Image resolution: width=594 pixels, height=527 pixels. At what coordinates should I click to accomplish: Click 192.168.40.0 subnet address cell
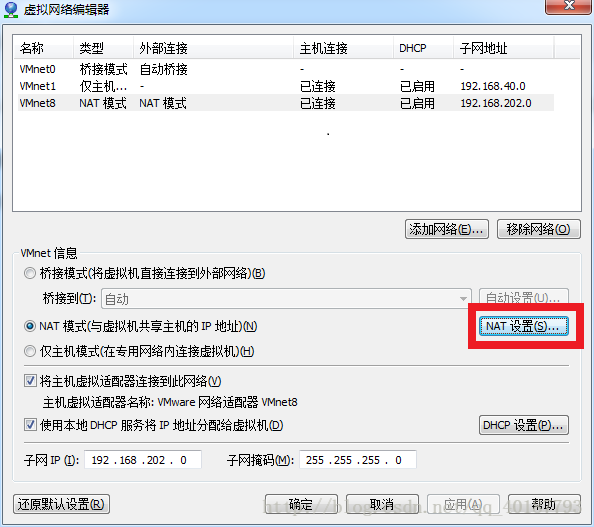[x=493, y=86]
